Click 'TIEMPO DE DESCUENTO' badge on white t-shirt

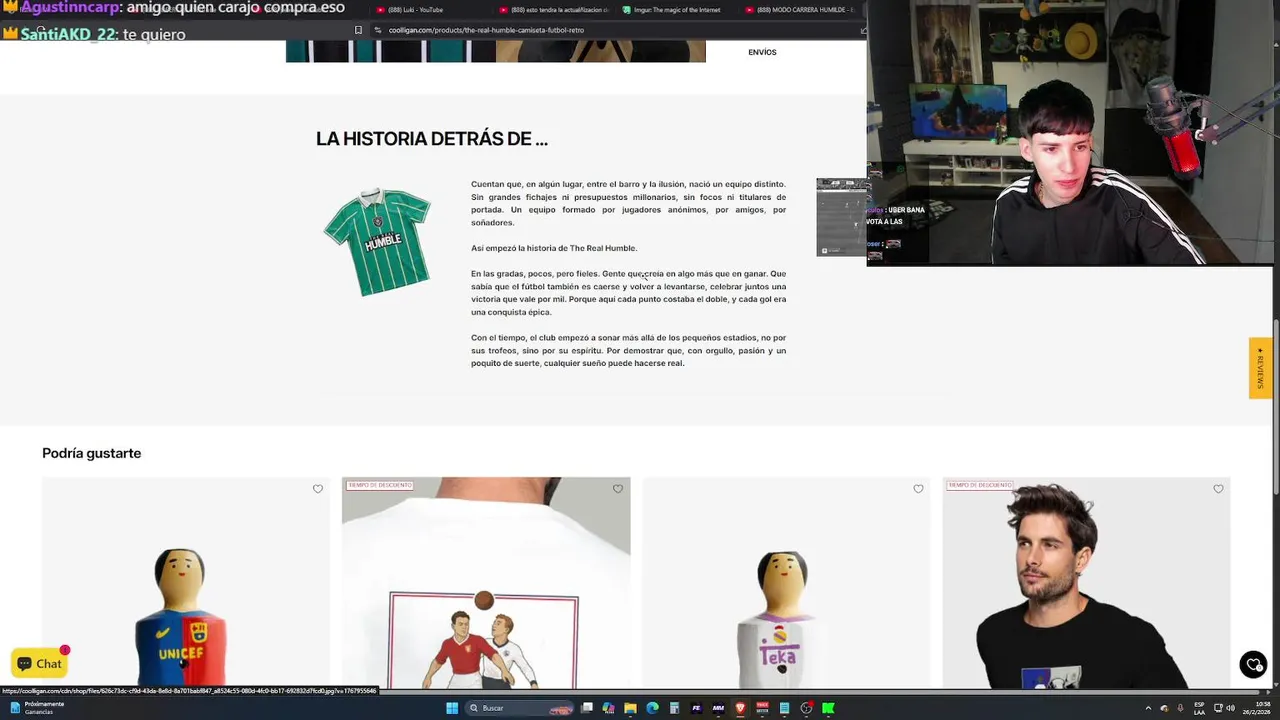pyautogui.click(x=380, y=485)
